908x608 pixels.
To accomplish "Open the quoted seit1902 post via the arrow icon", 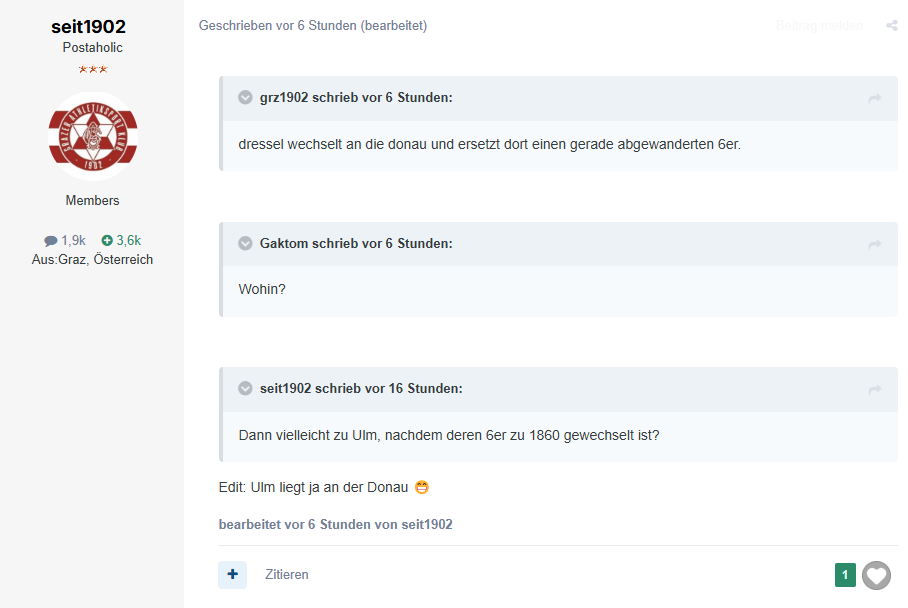I will (x=875, y=390).
